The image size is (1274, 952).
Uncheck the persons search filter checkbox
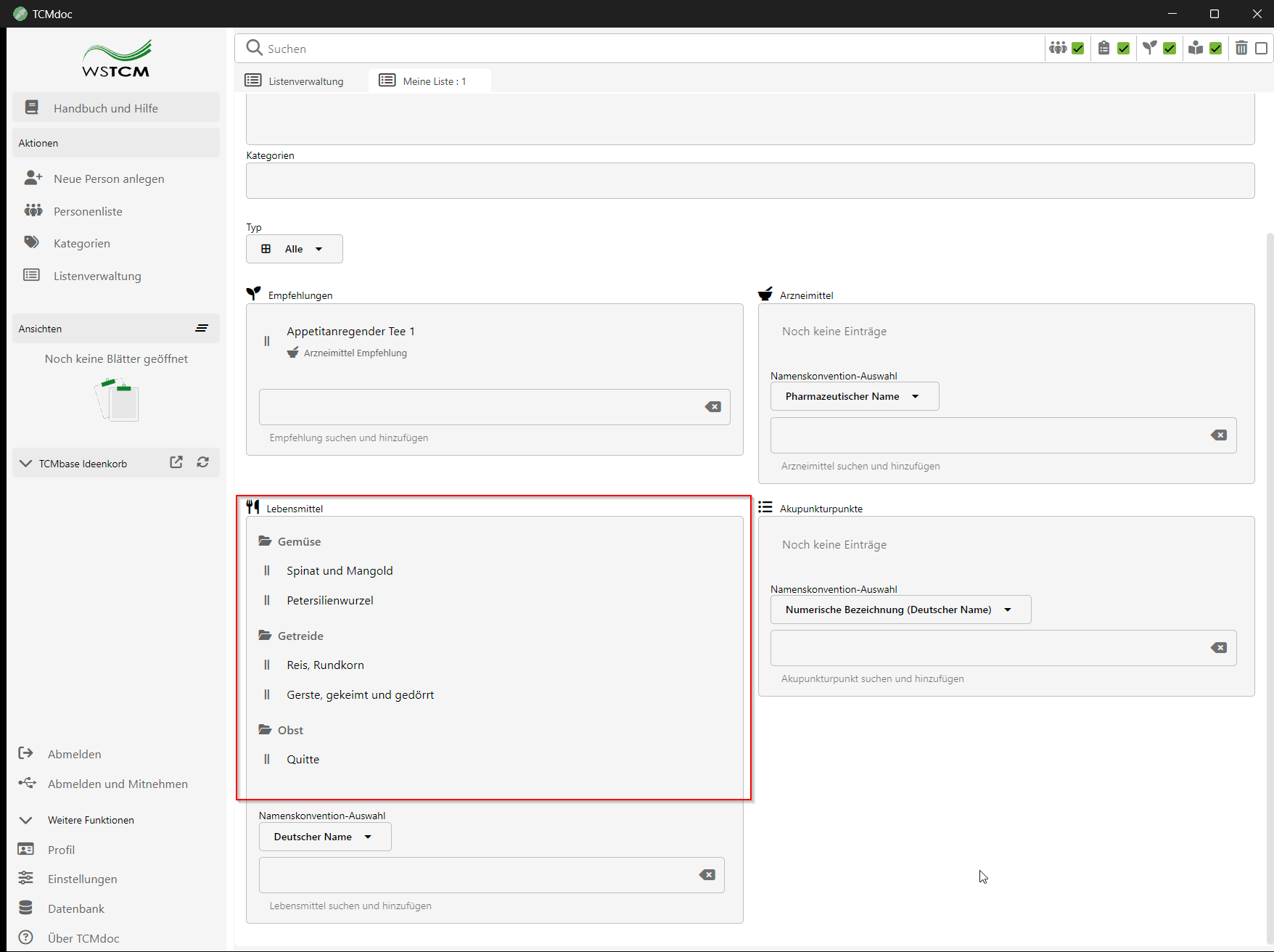click(1078, 49)
